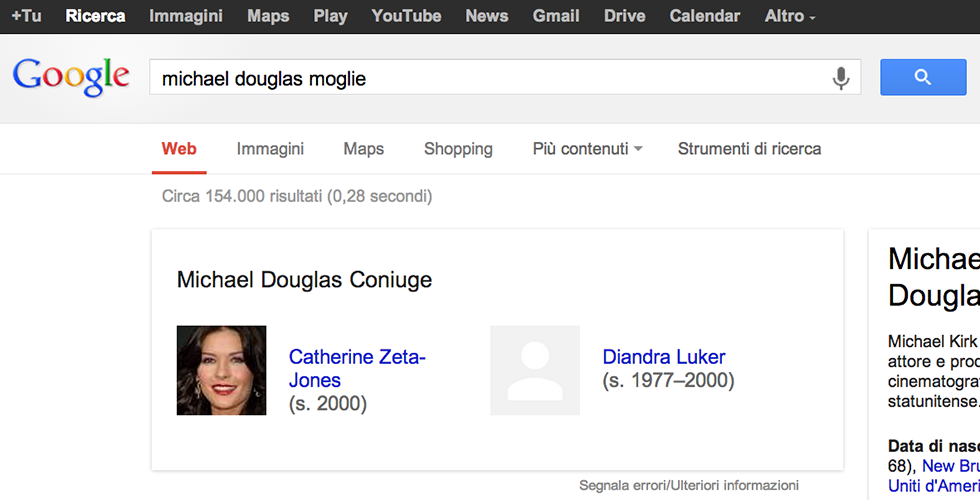Switch to the Immagini results tab
Image resolution: width=980 pixels, height=500 pixels.
[x=270, y=149]
